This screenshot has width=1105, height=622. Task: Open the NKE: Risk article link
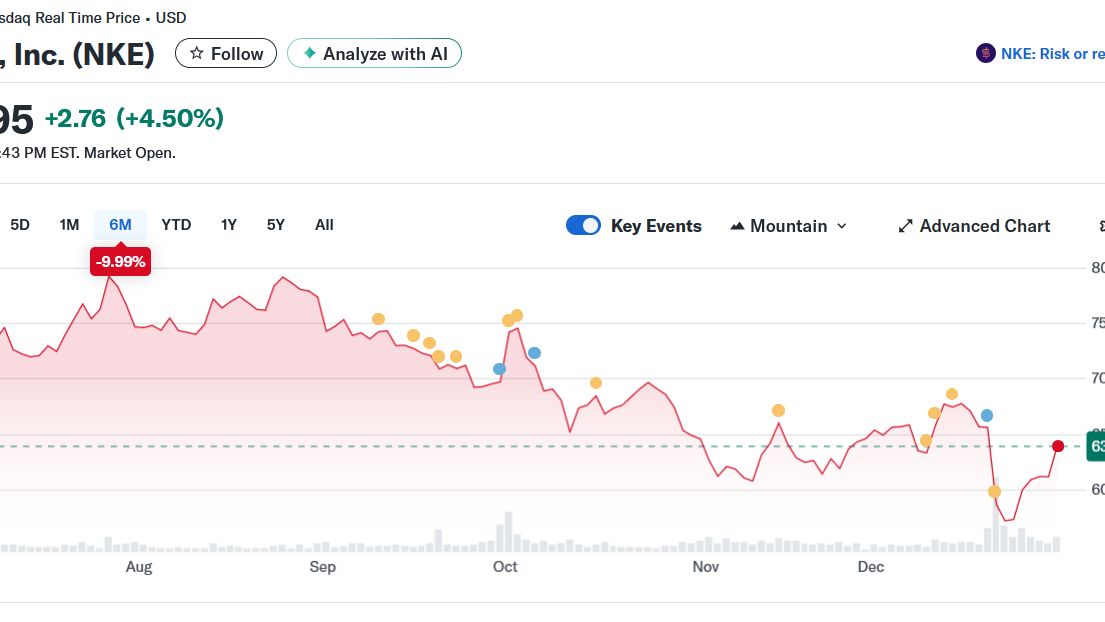1052,54
